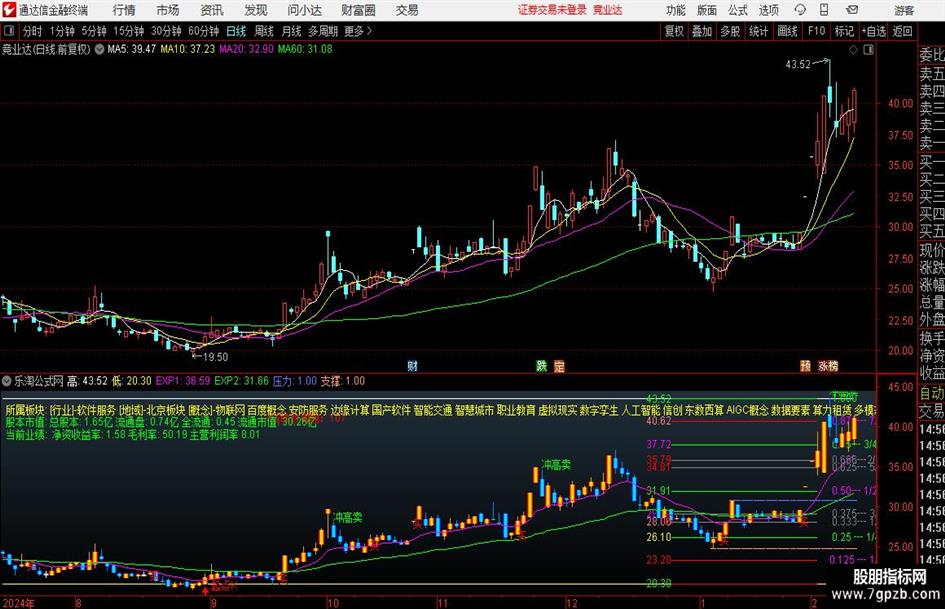This screenshot has height=609, width=945.
Task: Open the 财富圈 menu
Action: point(358,10)
